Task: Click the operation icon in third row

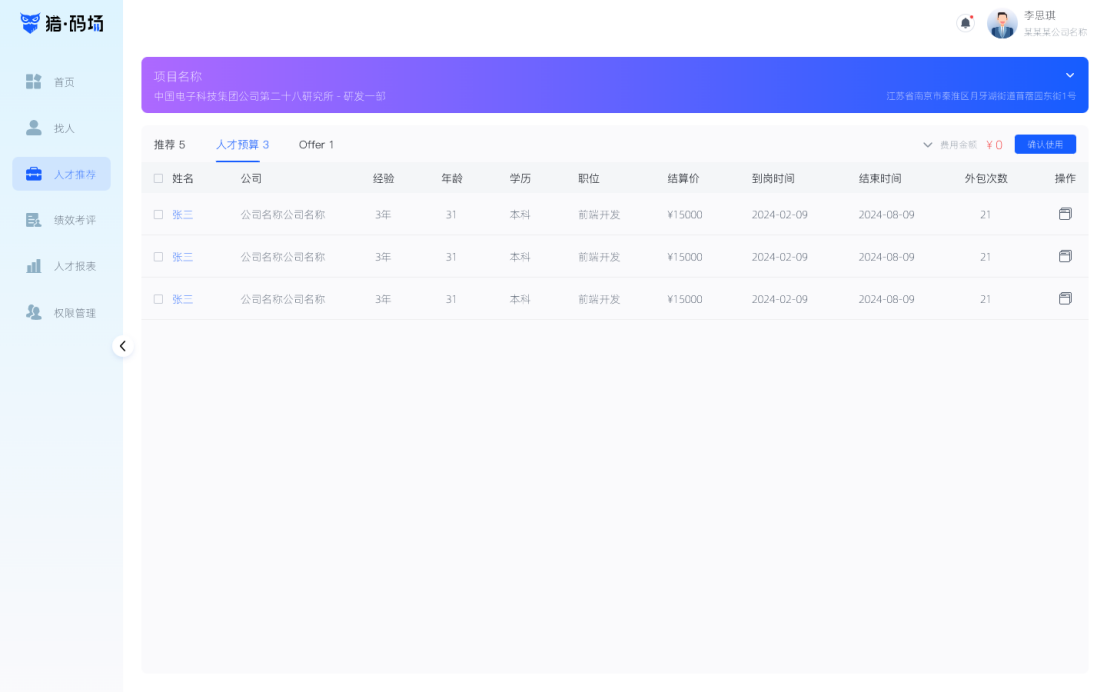Action: pos(1065,298)
